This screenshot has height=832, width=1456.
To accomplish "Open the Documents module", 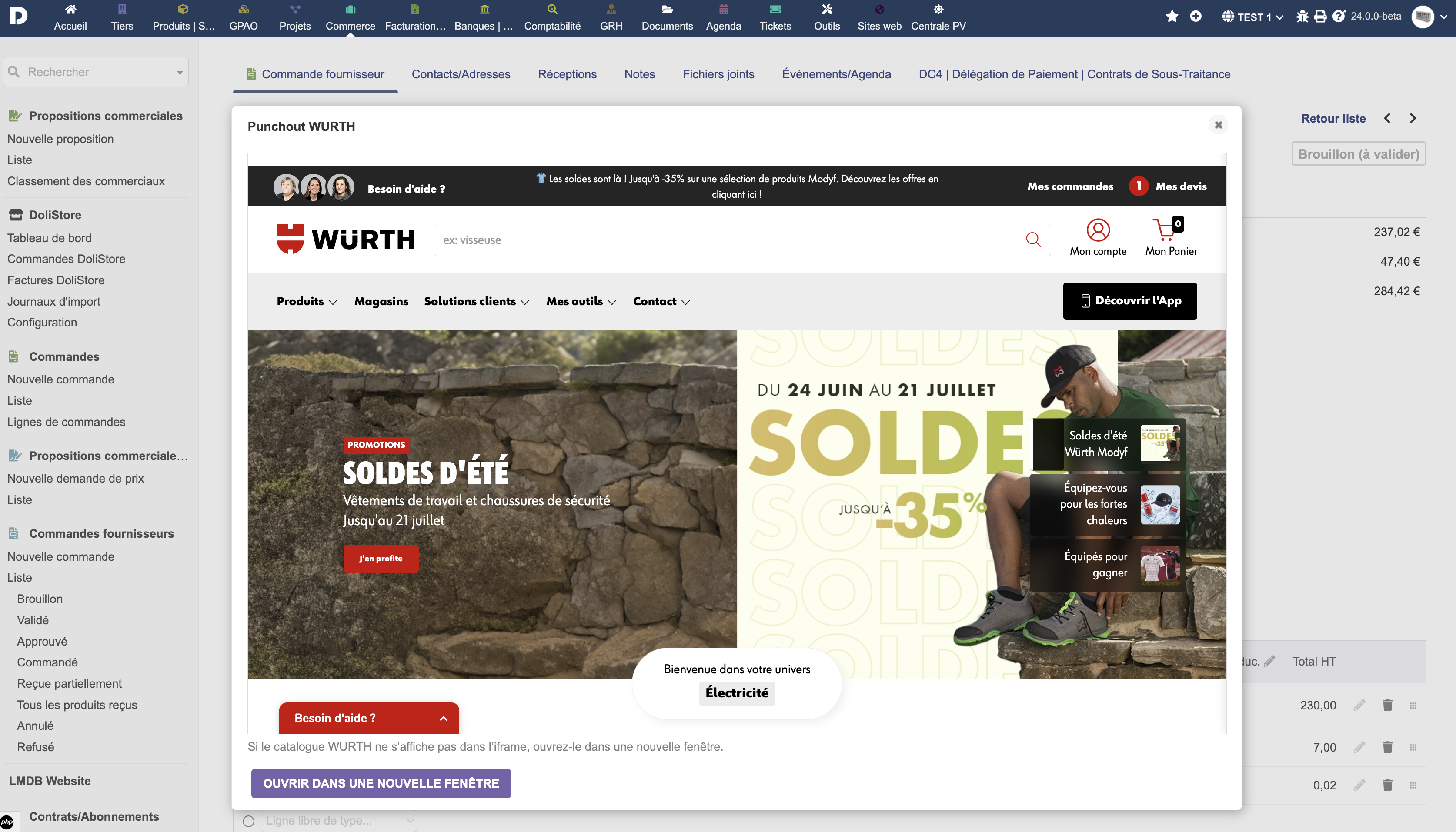I will click(667, 18).
